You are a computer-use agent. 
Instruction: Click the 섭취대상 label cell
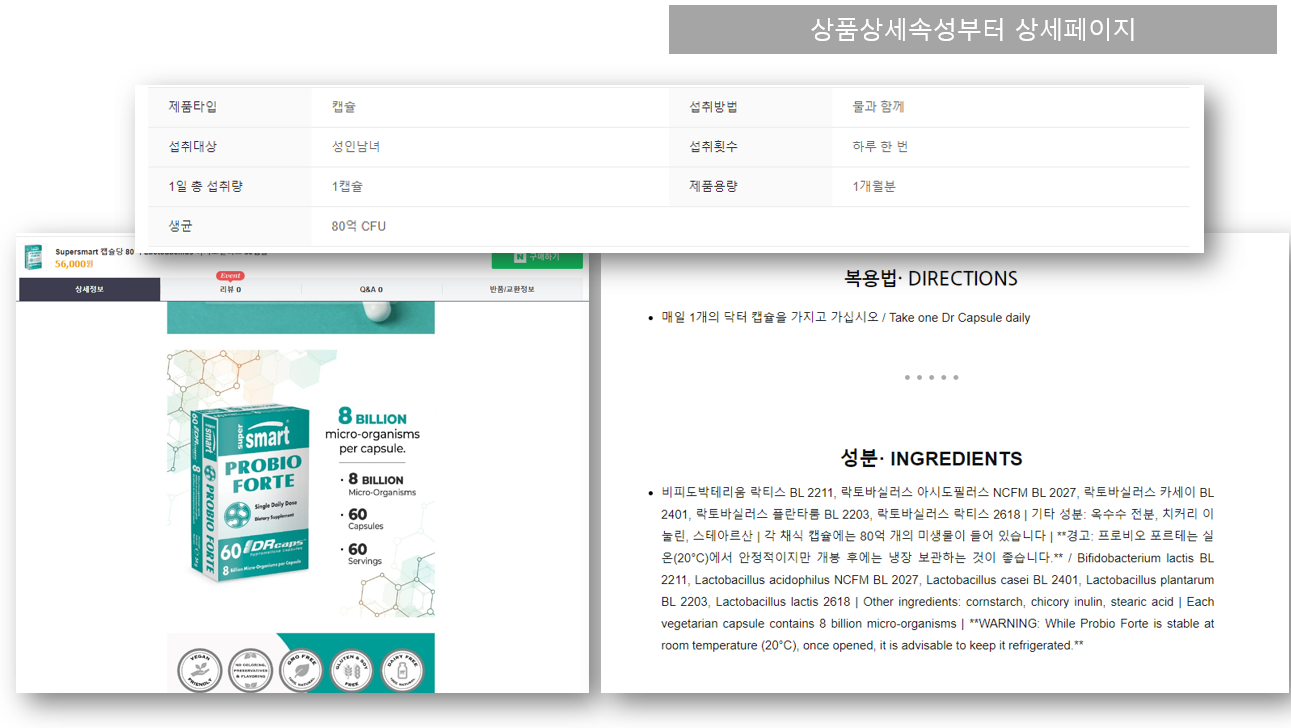[x=230, y=147]
